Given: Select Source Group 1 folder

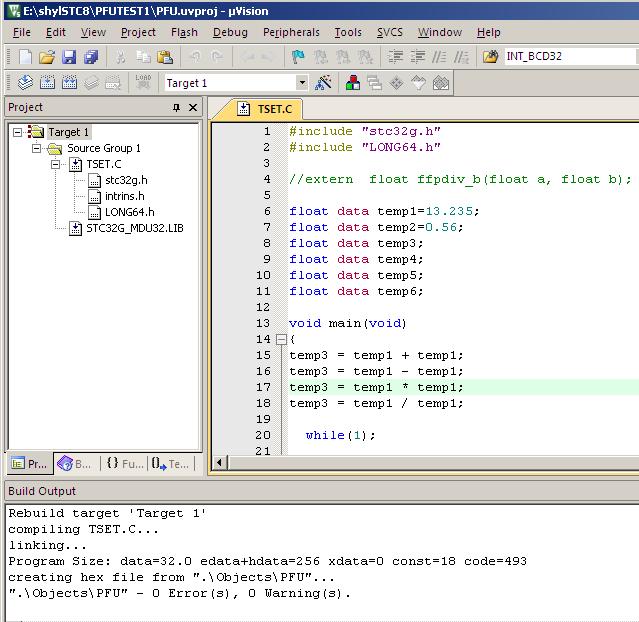Looking at the screenshot, I should pyautogui.click(x=104, y=148).
